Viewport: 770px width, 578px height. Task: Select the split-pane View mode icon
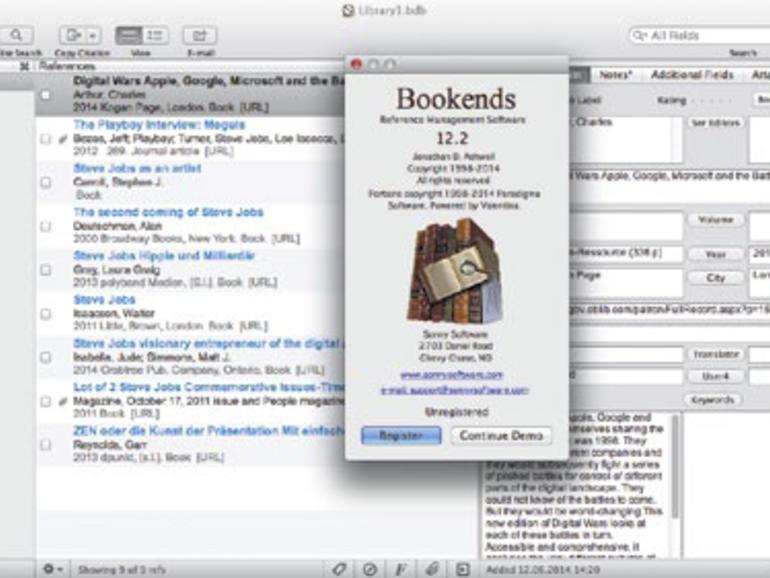tap(129, 35)
